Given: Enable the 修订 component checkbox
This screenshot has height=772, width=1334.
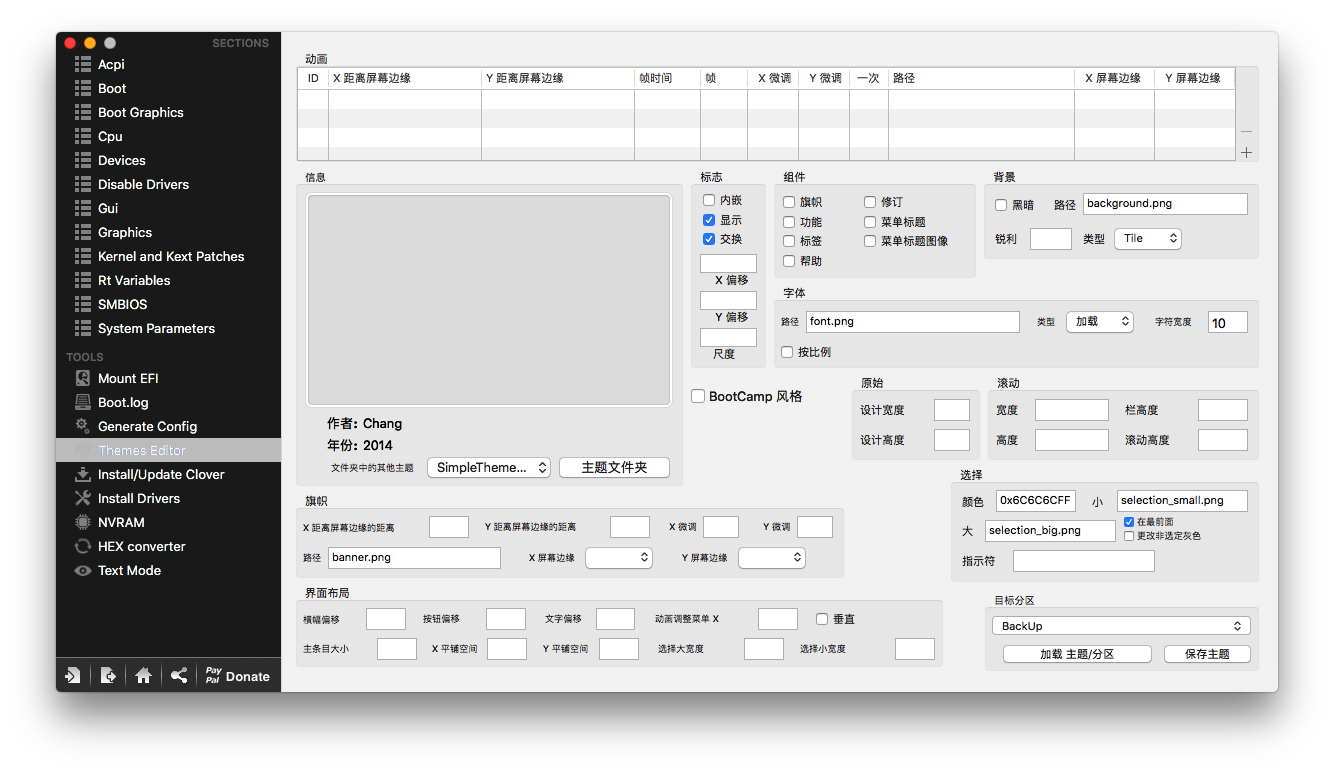Looking at the screenshot, I should point(870,202).
